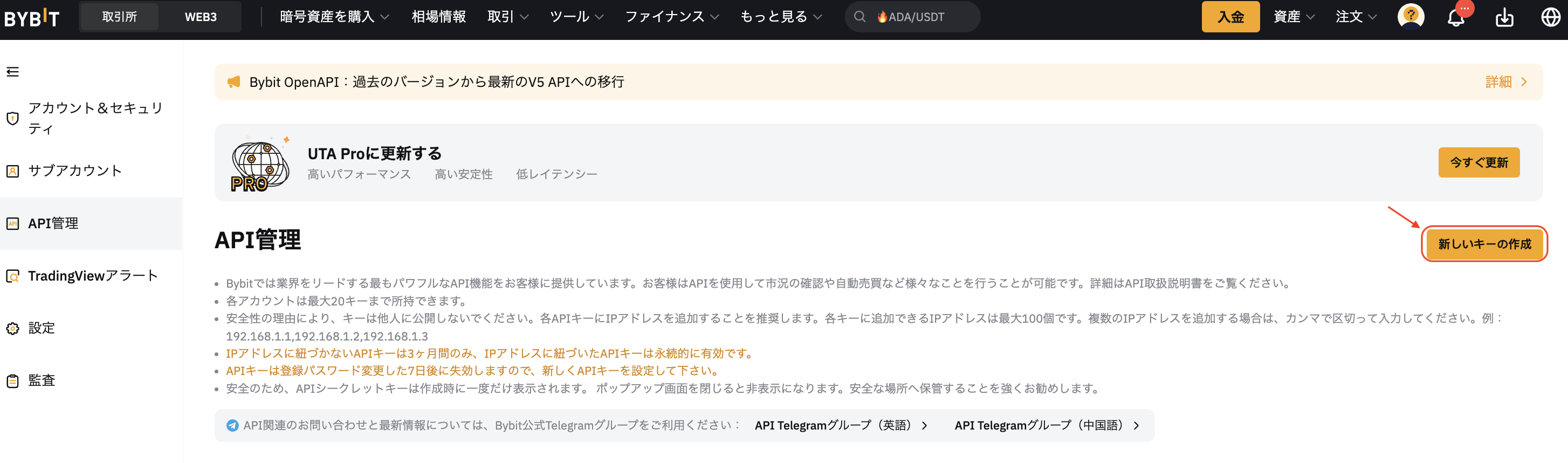
Task: Click the settings gear icon
Action: pos(13,329)
